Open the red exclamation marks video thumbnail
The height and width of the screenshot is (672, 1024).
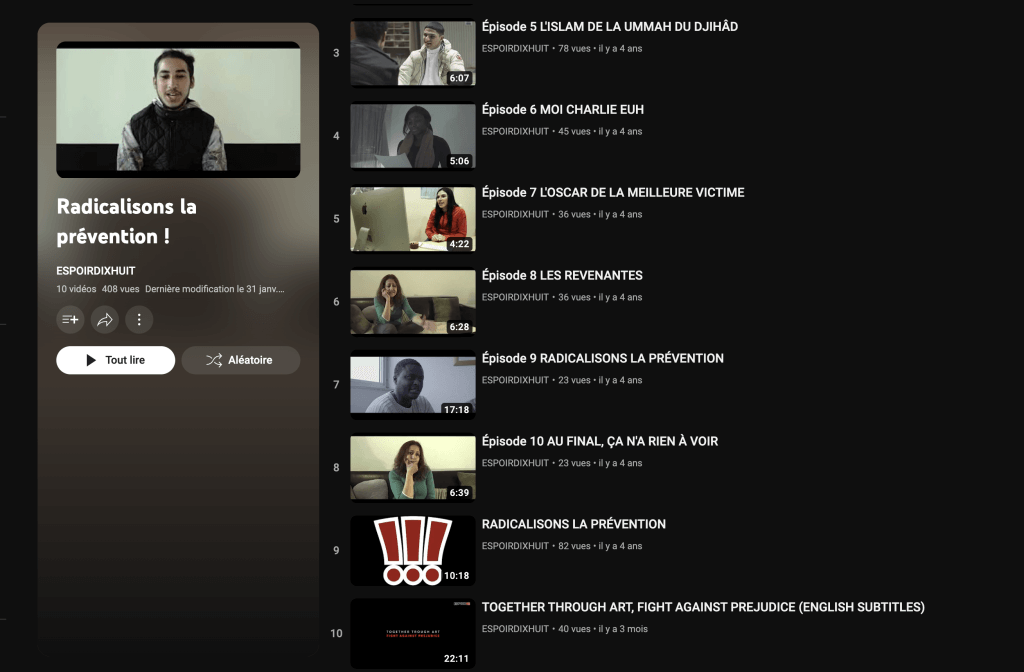point(412,550)
